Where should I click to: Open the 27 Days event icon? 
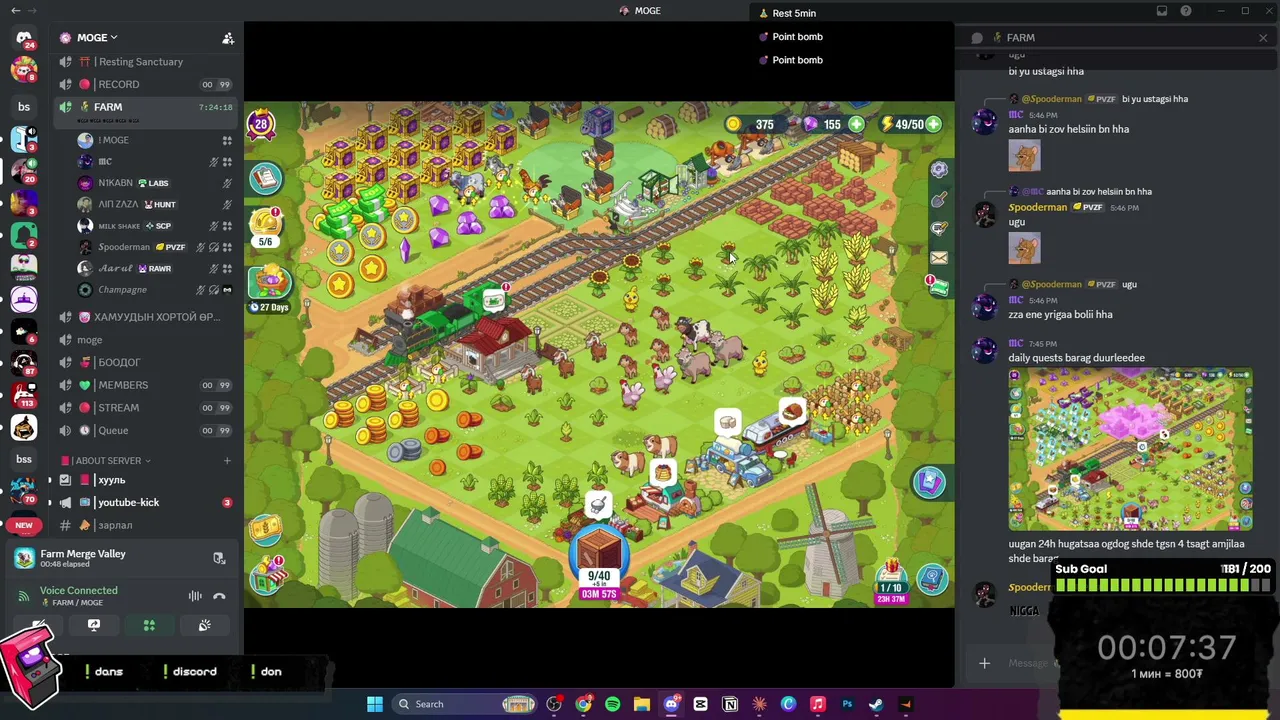268,288
